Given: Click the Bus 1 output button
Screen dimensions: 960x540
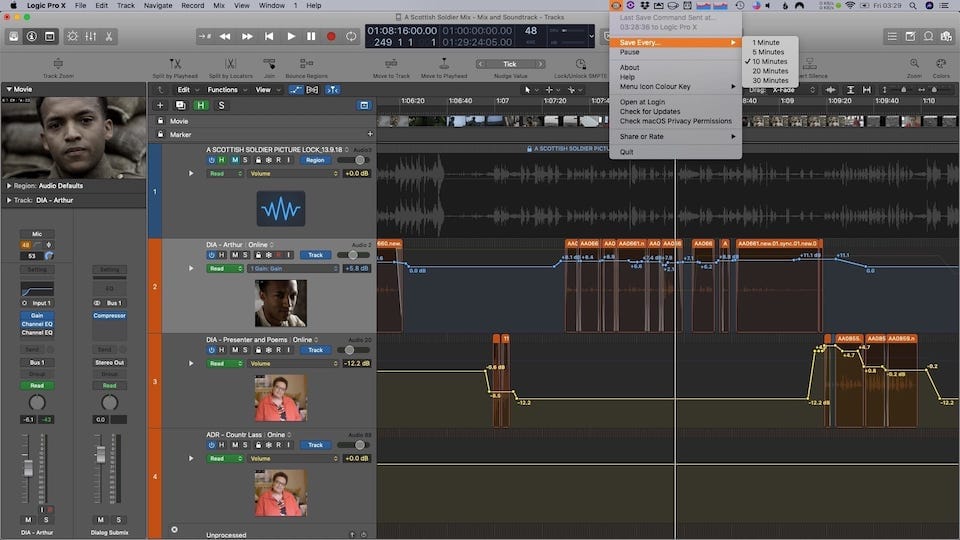Looking at the screenshot, I should (37, 362).
